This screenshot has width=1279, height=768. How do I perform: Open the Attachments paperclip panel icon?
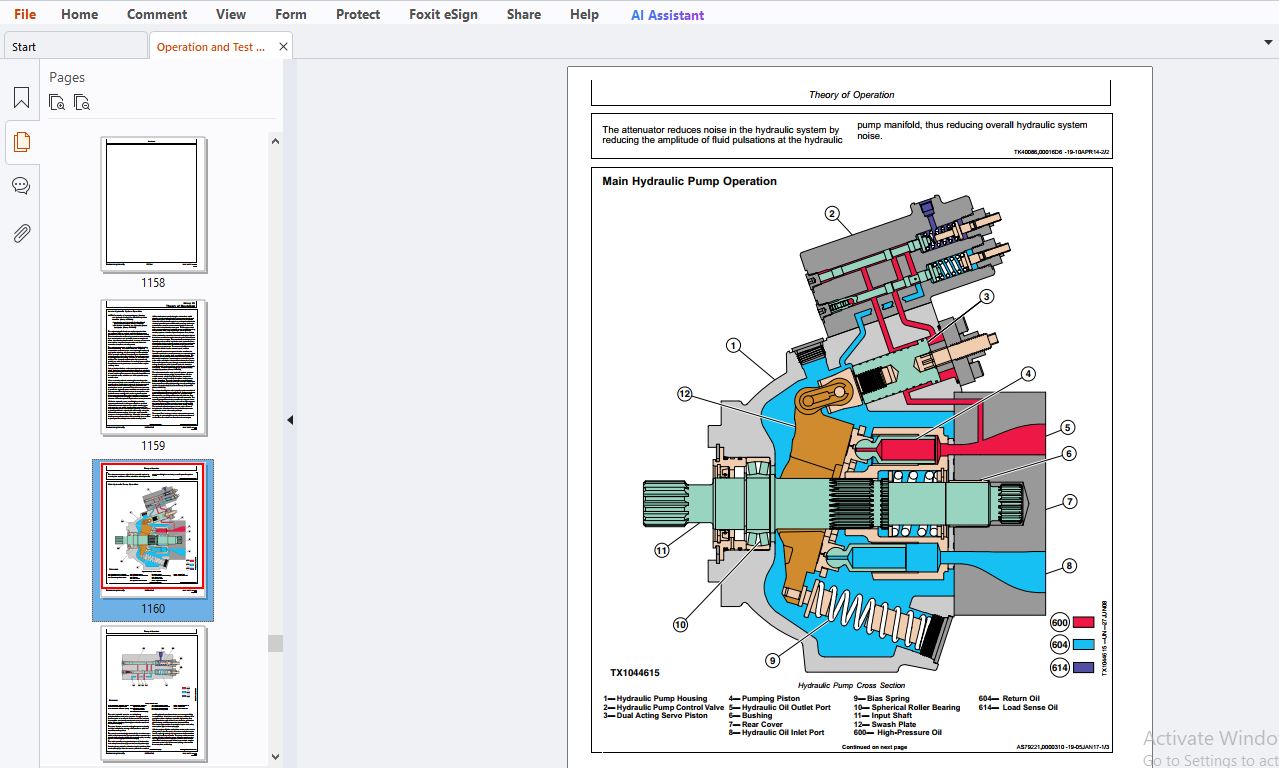point(21,233)
